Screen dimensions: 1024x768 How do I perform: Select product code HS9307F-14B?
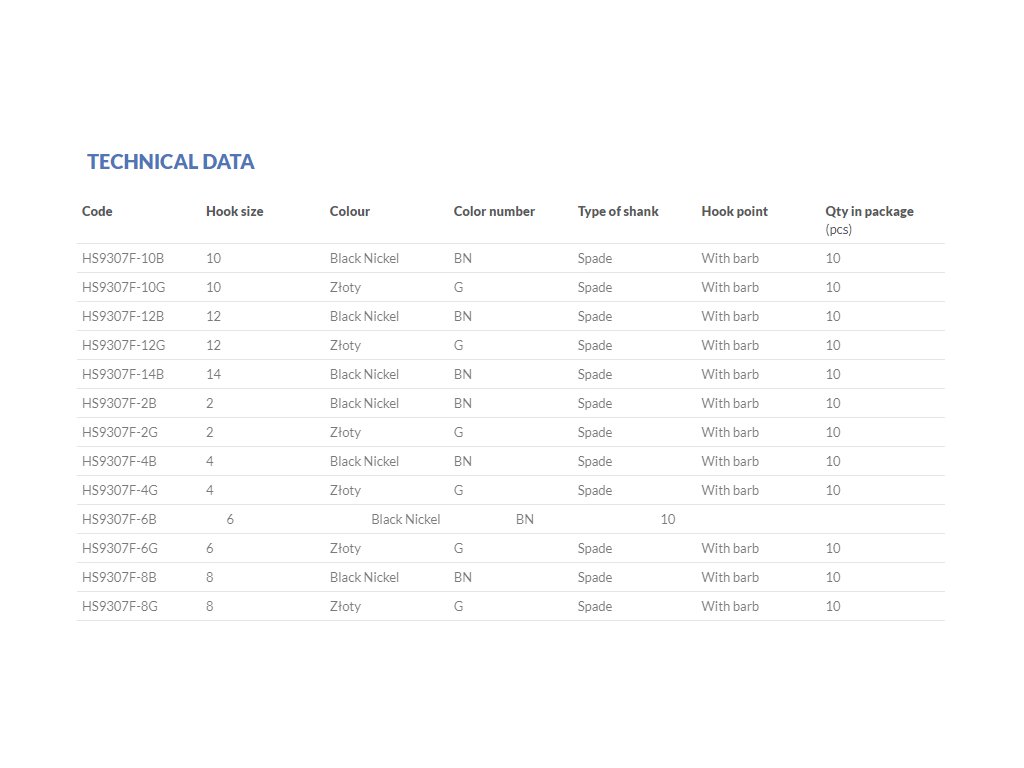point(123,374)
